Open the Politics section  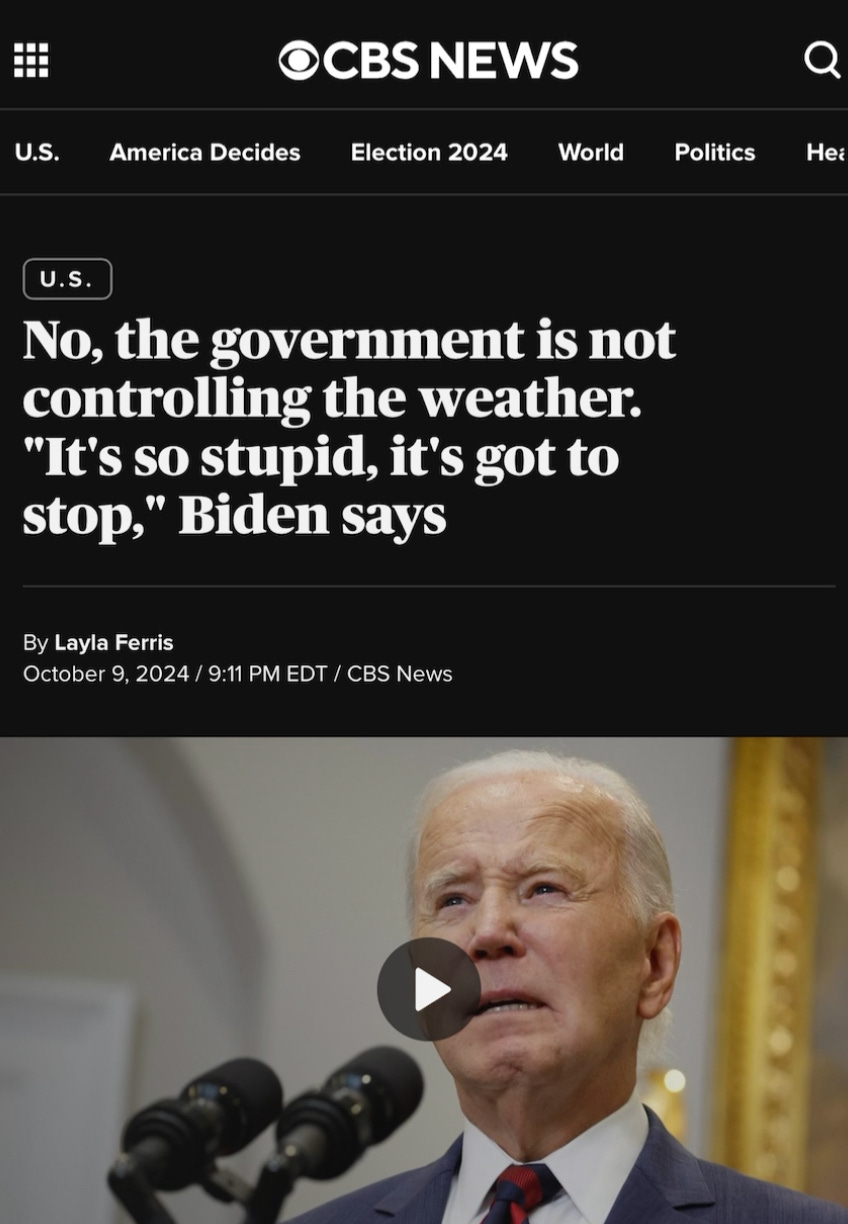[715, 152]
